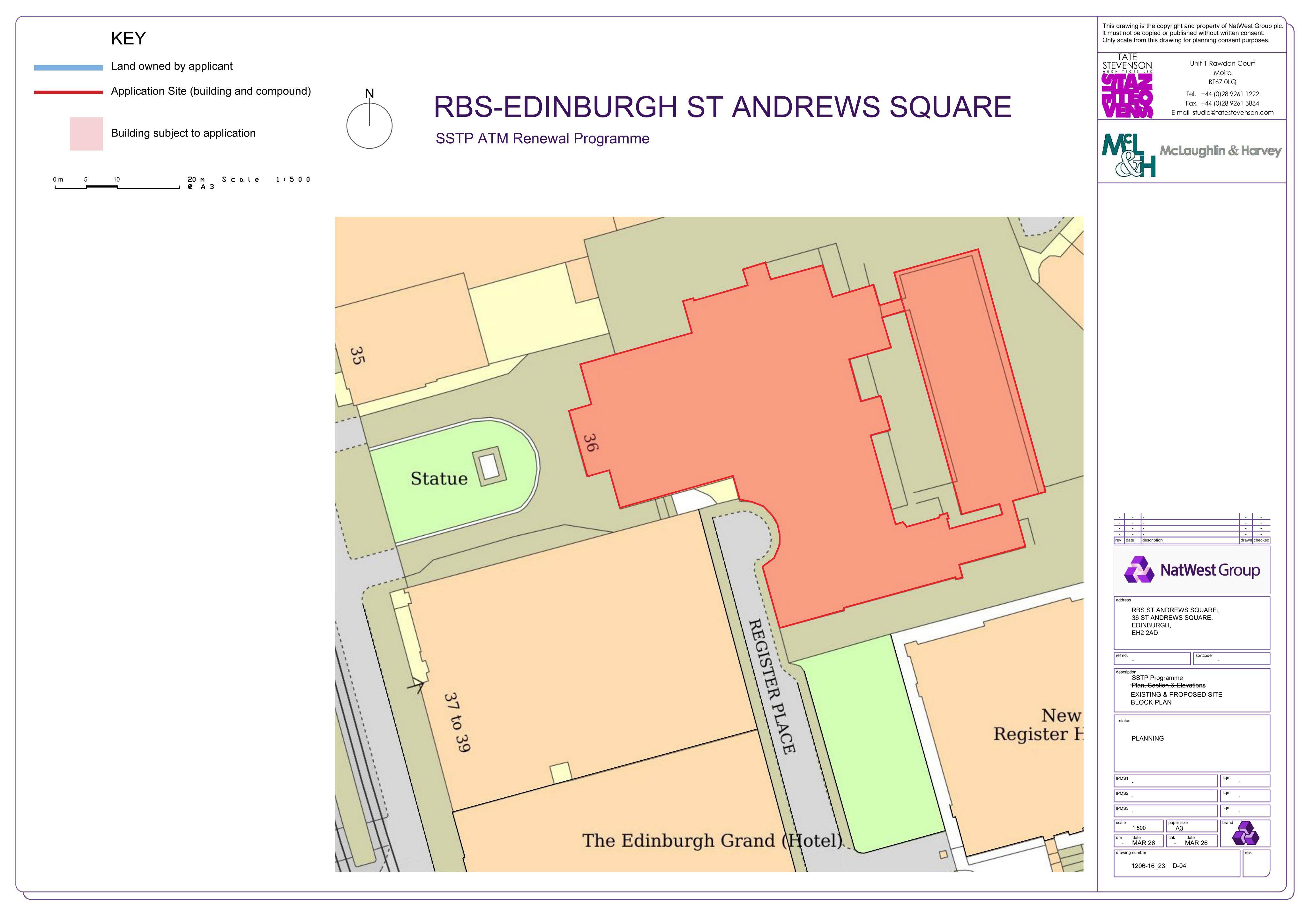This screenshot has width=1307, height=924.
Task: Click the 'Statue' label on the map
Action: click(439, 479)
